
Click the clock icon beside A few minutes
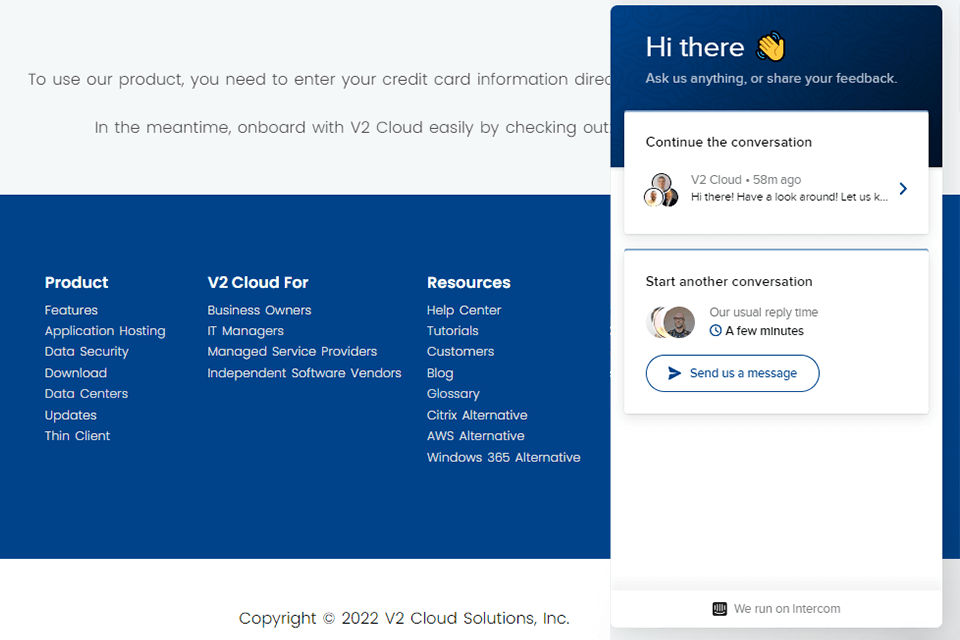[x=715, y=331]
